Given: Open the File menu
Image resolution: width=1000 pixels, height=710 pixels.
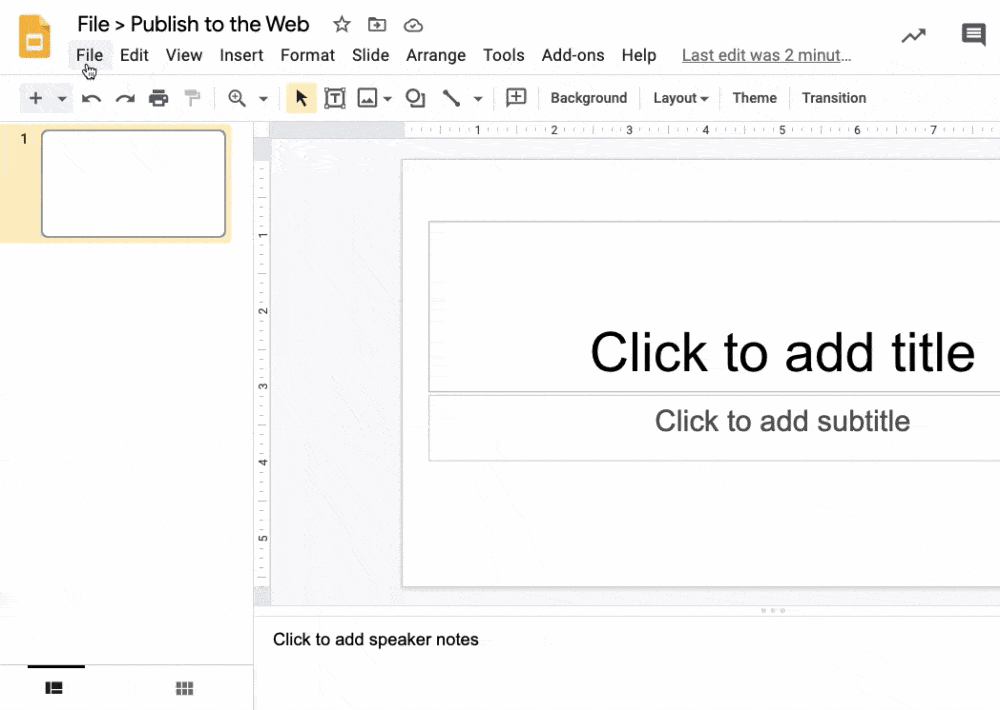Looking at the screenshot, I should (x=89, y=55).
